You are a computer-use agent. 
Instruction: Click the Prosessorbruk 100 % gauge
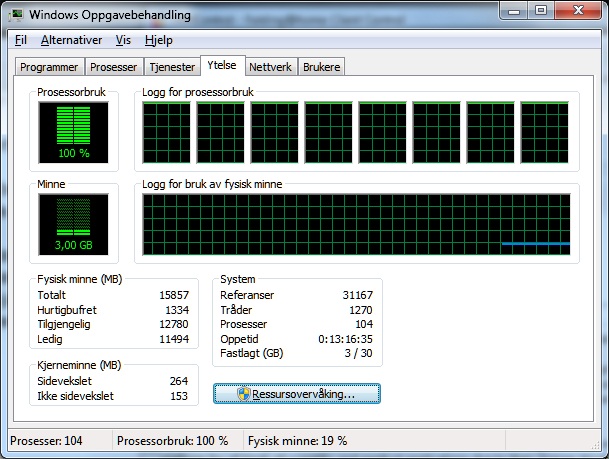point(73,132)
